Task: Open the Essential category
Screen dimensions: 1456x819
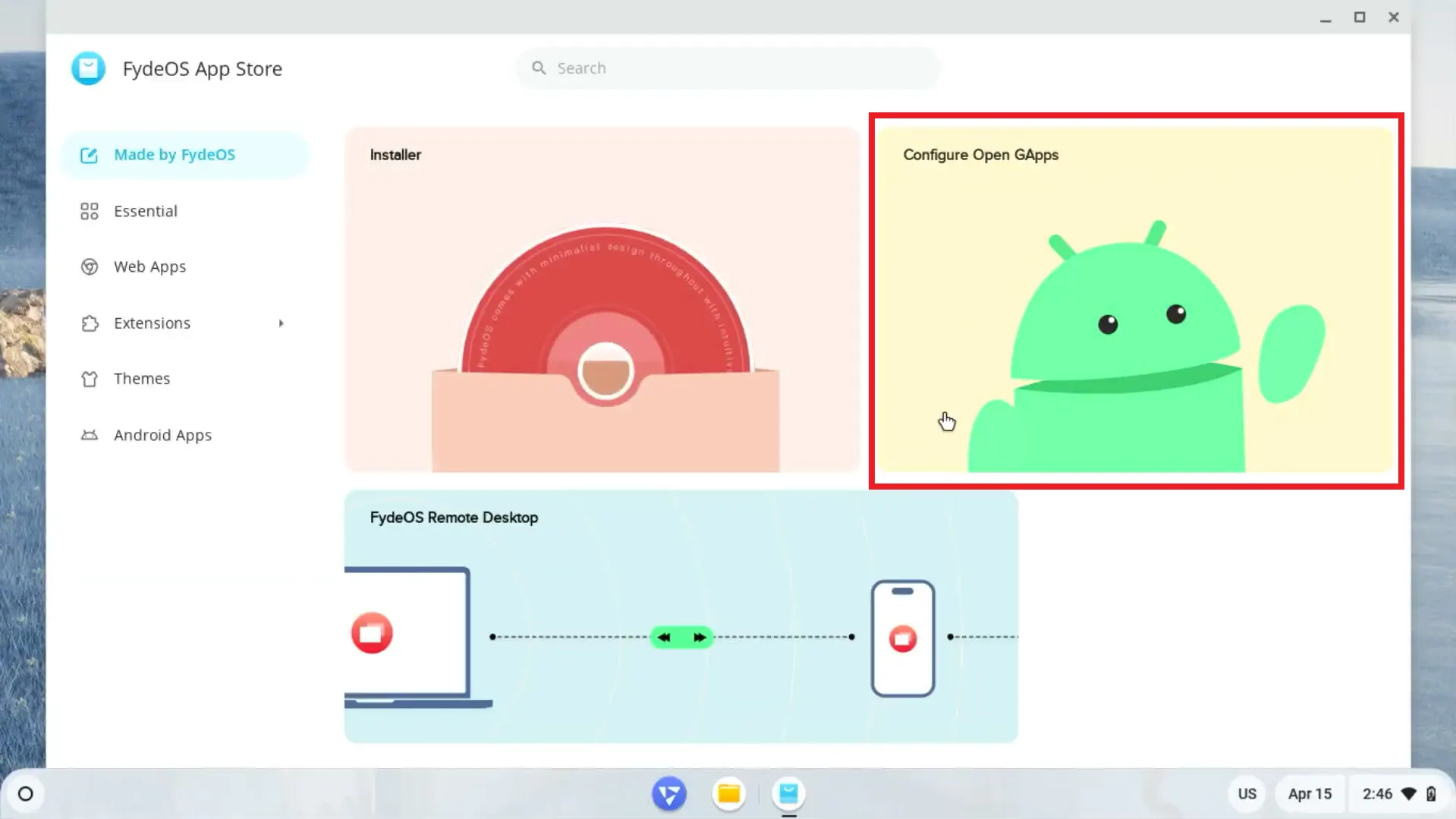Action: coord(146,211)
